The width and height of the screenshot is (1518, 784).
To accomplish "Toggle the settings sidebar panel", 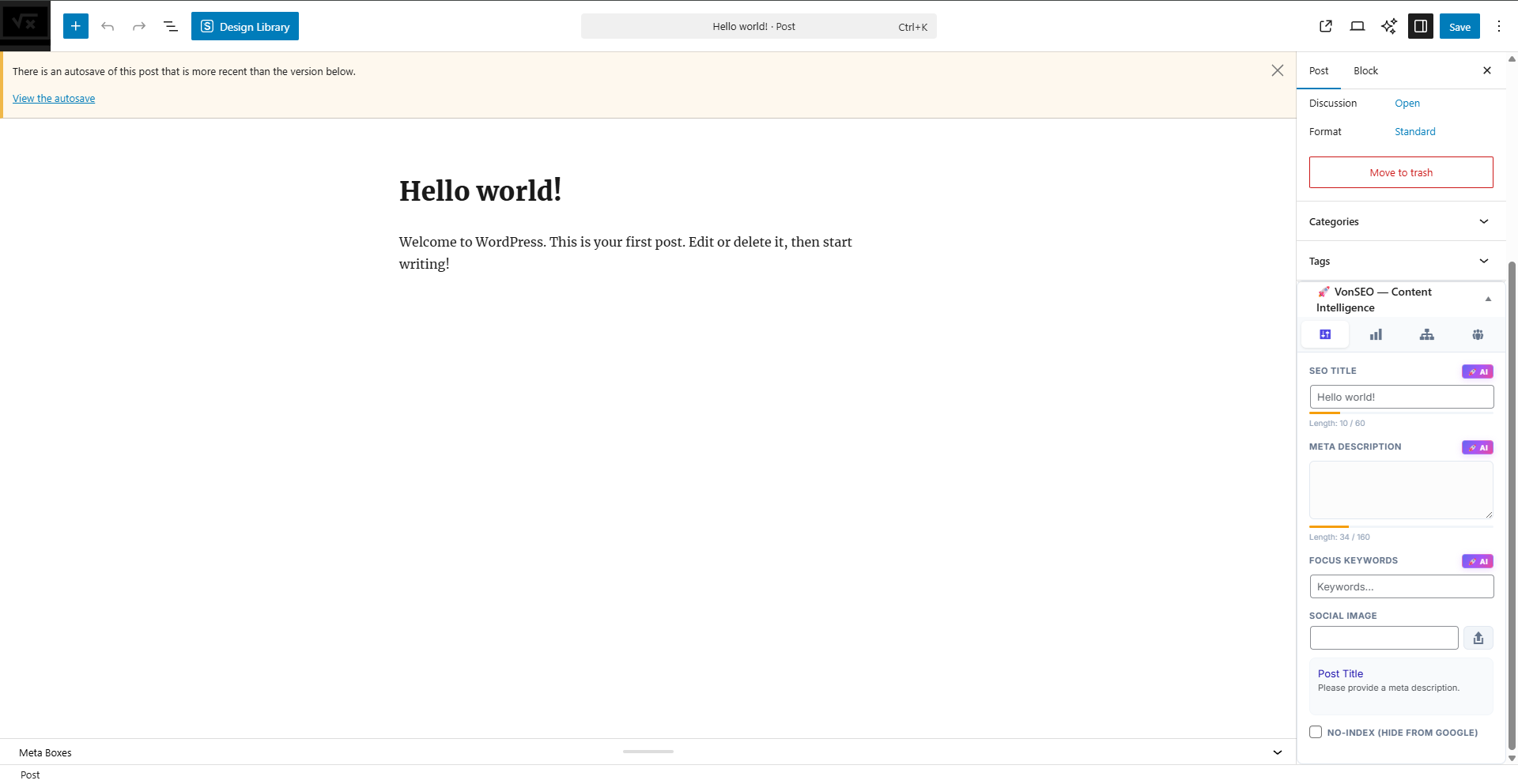I will tap(1421, 26).
